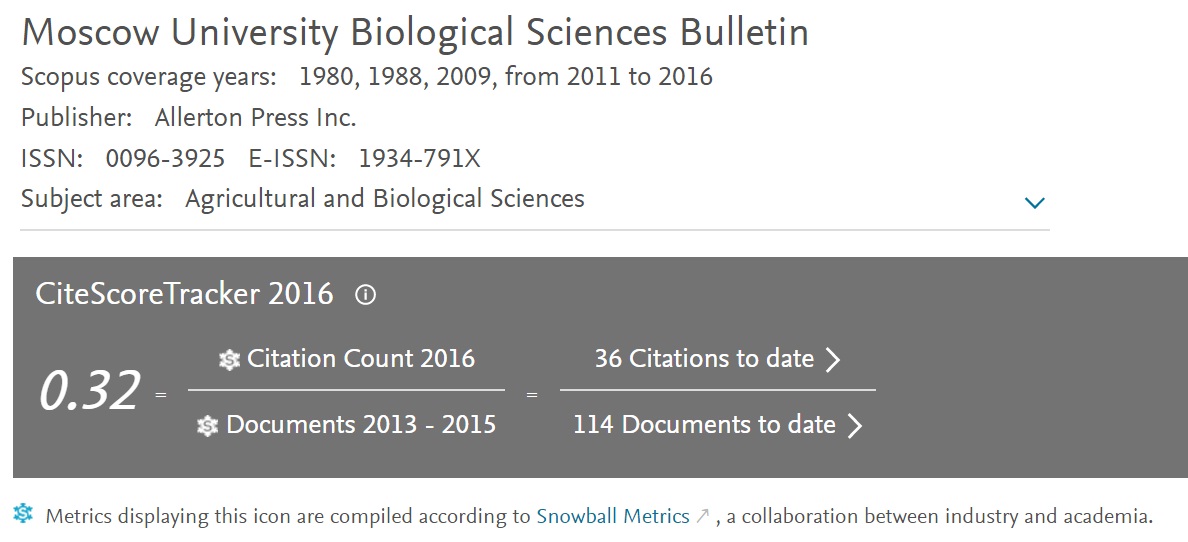
Task: Click the Allerton Press Inc. publisher name
Action: [255, 118]
